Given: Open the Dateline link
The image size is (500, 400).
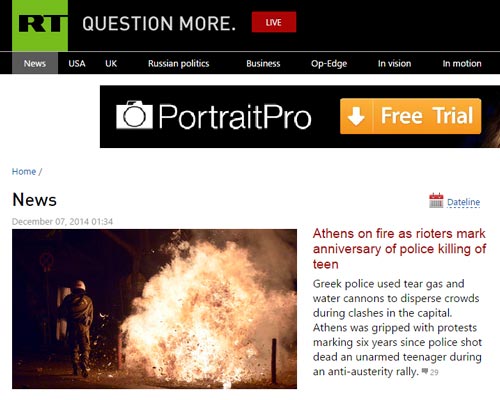Looking at the screenshot, I should (463, 202).
